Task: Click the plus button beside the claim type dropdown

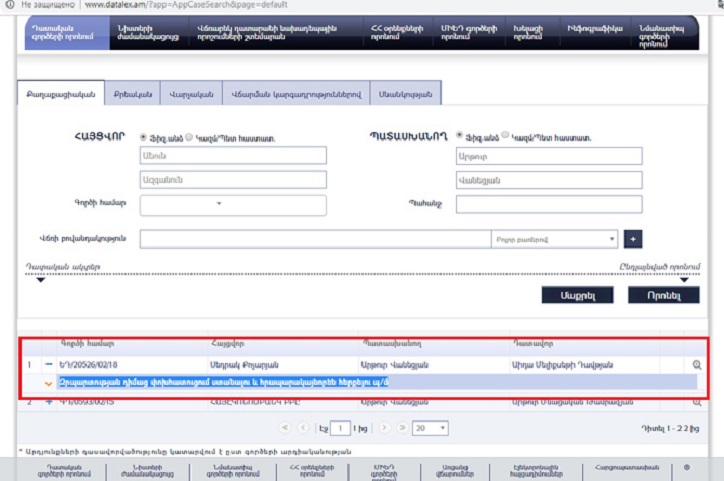Action: click(633, 240)
